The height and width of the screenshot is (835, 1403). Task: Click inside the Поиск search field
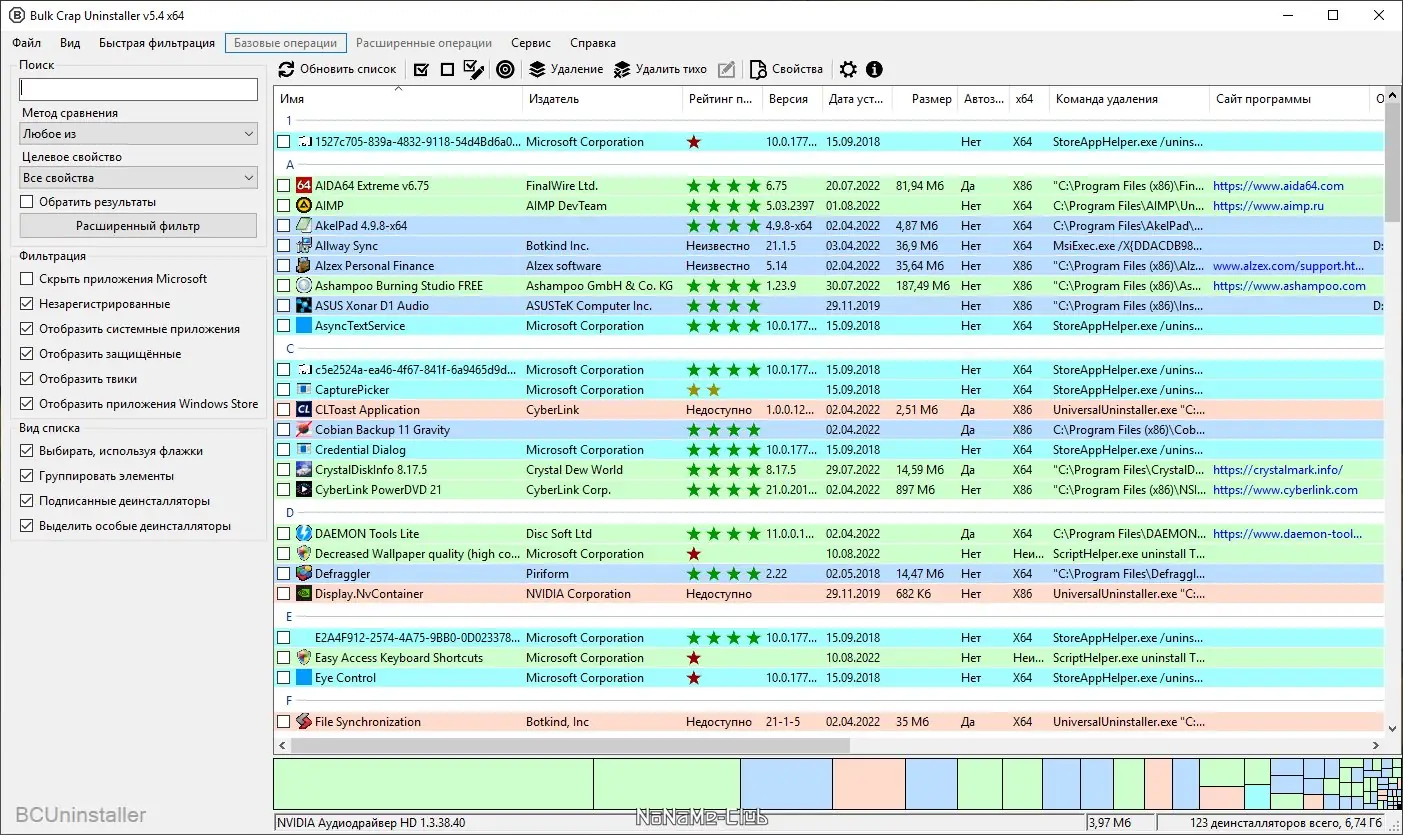tap(138, 90)
